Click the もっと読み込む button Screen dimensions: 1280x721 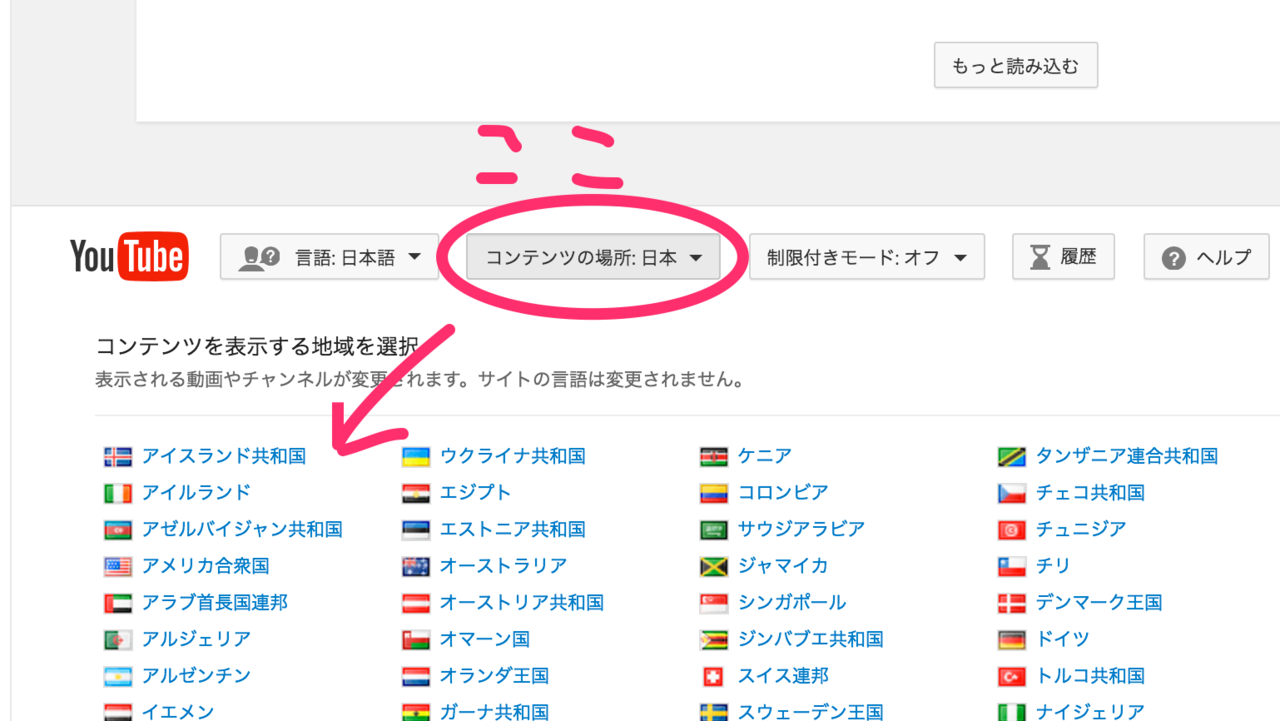tap(1016, 66)
